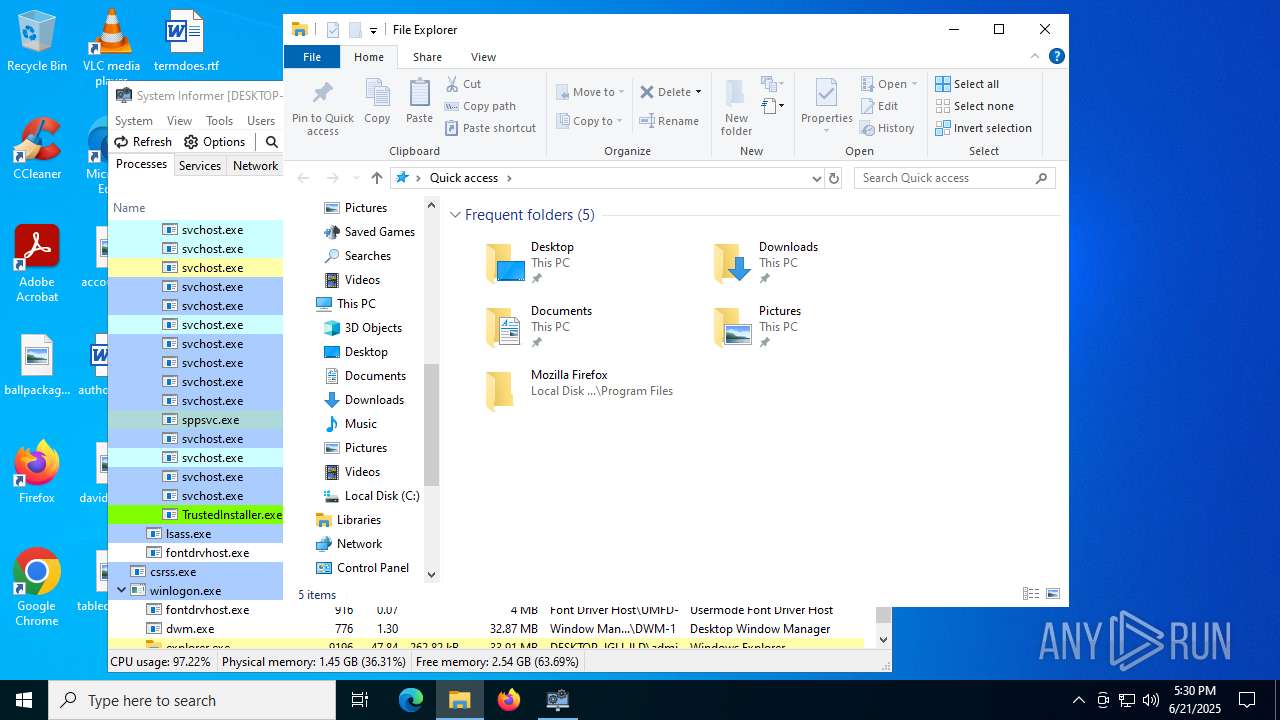The image size is (1280, 720).
Task: Switch to details view layout
Action: click(1031, 593)
